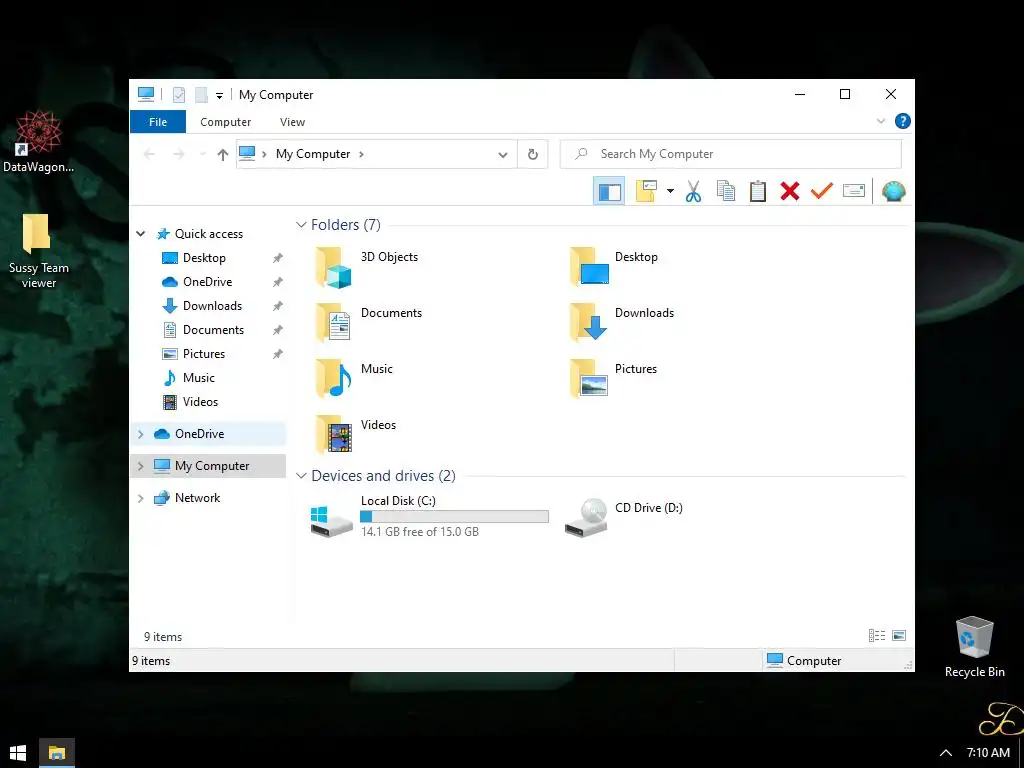Image resolution: width=1024 pixels, height=768 pixels.
Task: Click the Classic Shell seashell icon
Action: coord(893,191)
